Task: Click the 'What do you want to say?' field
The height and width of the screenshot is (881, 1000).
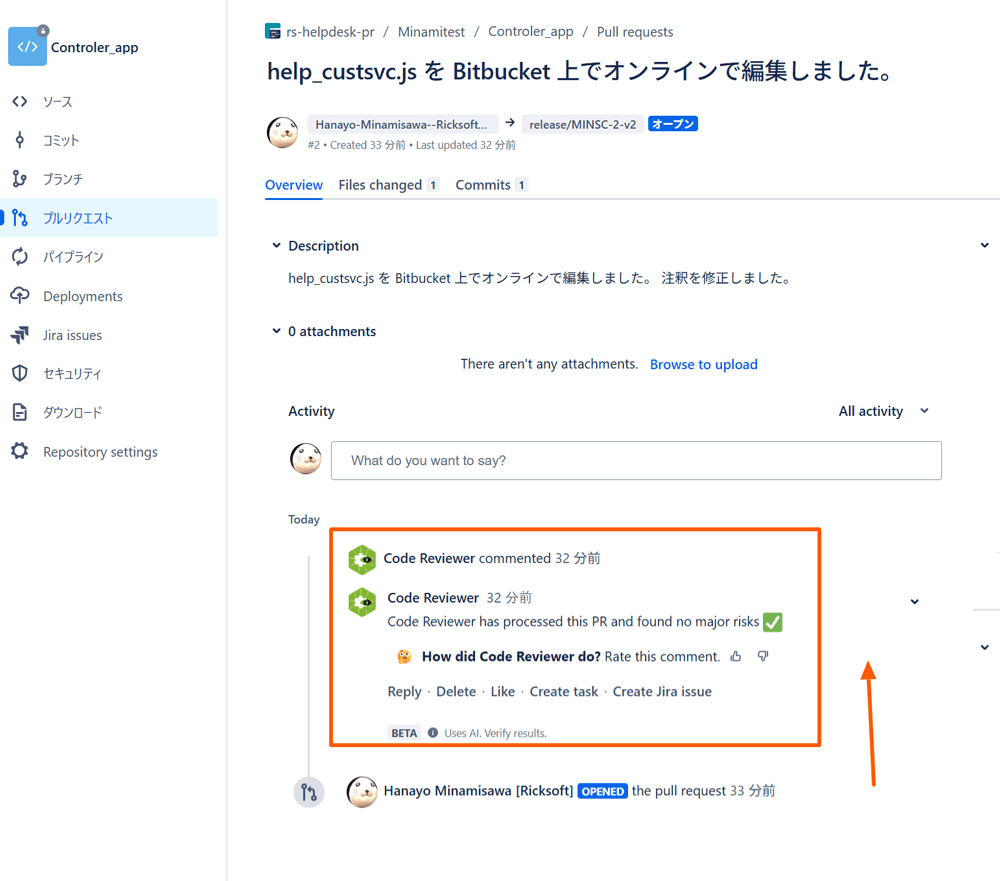Action: [636, 461]
